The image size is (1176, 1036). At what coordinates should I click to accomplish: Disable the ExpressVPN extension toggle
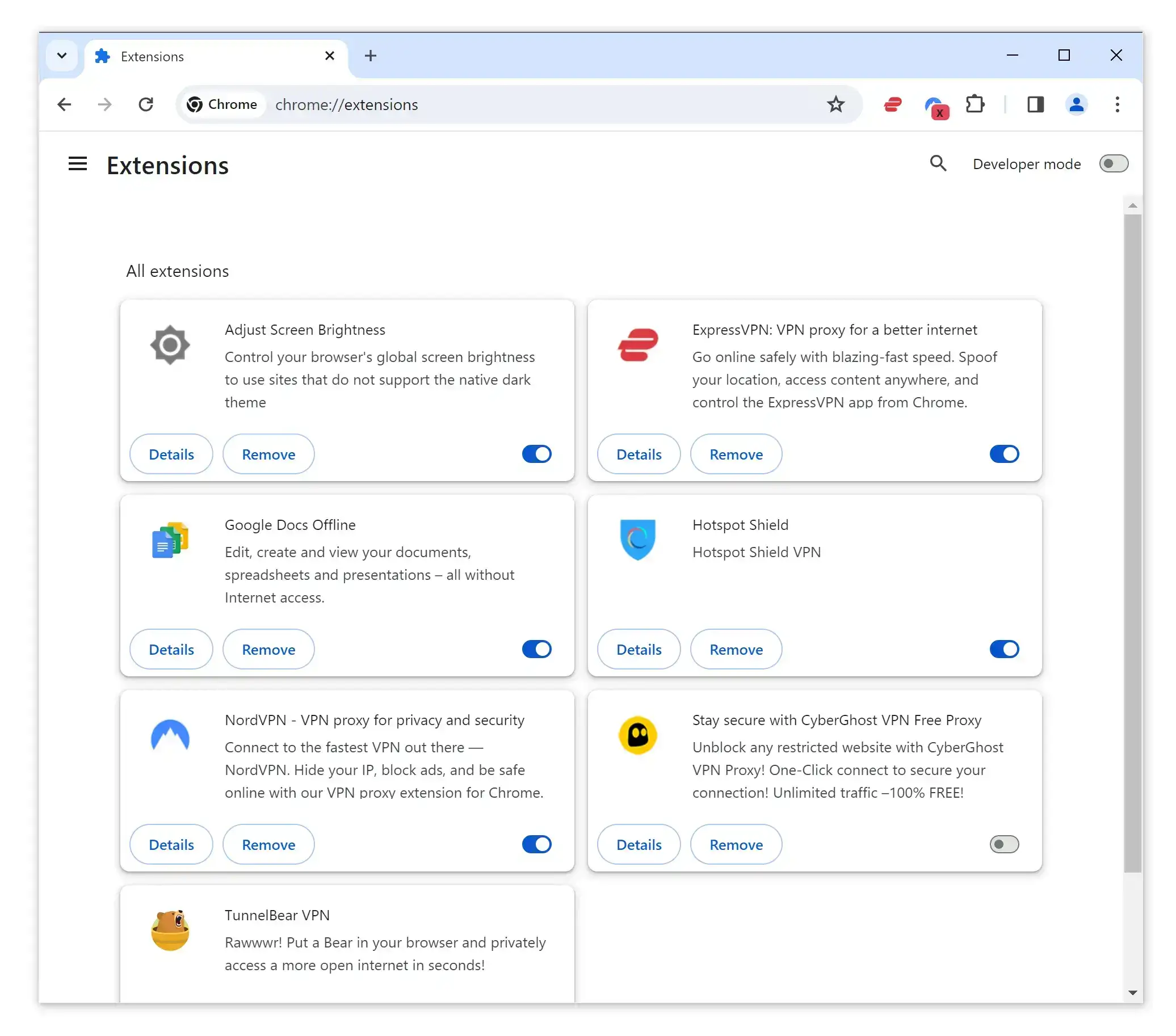tap(1005, 454)
